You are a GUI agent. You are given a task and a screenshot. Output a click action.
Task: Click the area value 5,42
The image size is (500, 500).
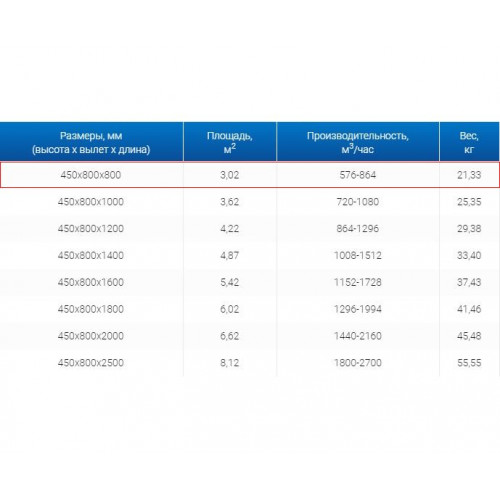230,282
